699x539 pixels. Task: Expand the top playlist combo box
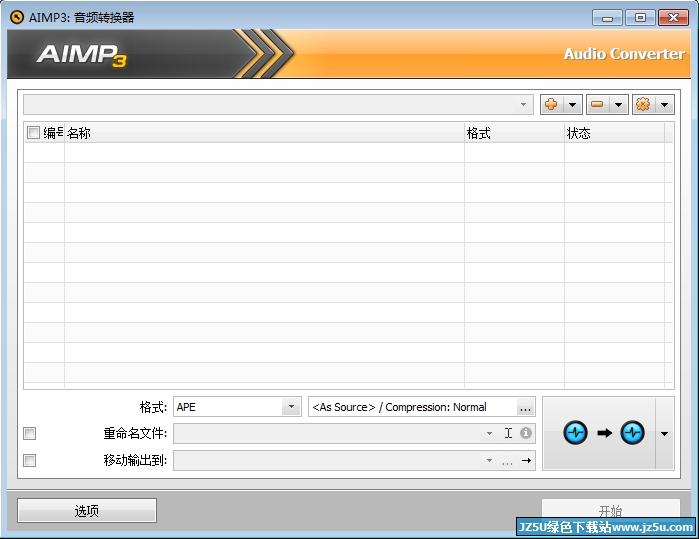523,105
